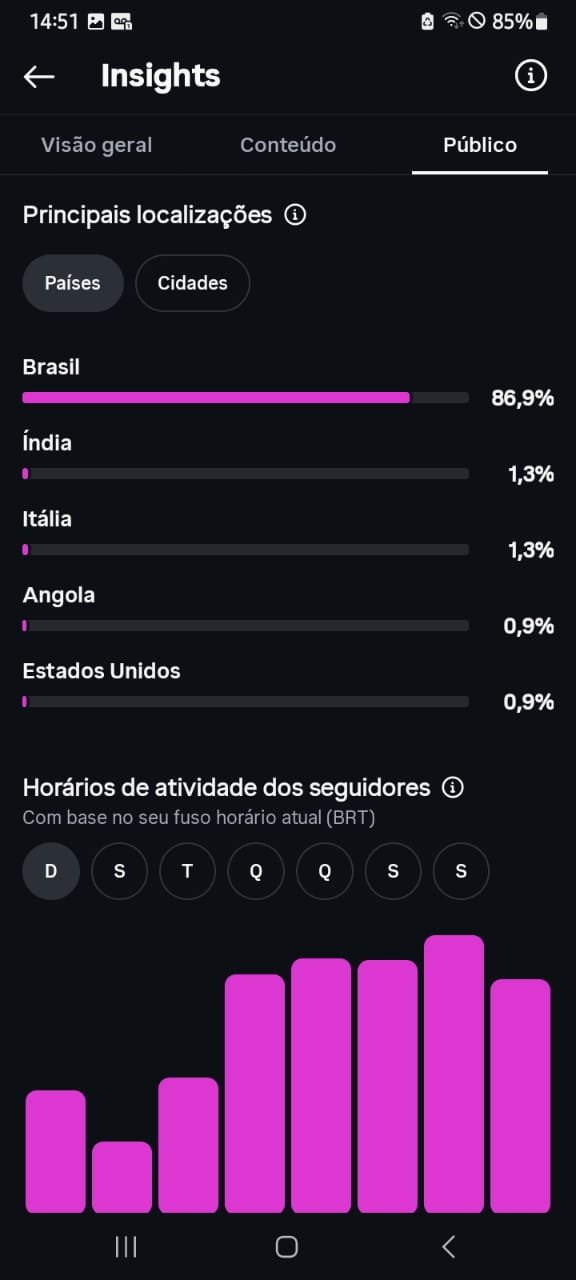Tap the back arrow next to Insights

tap(39, 76)
